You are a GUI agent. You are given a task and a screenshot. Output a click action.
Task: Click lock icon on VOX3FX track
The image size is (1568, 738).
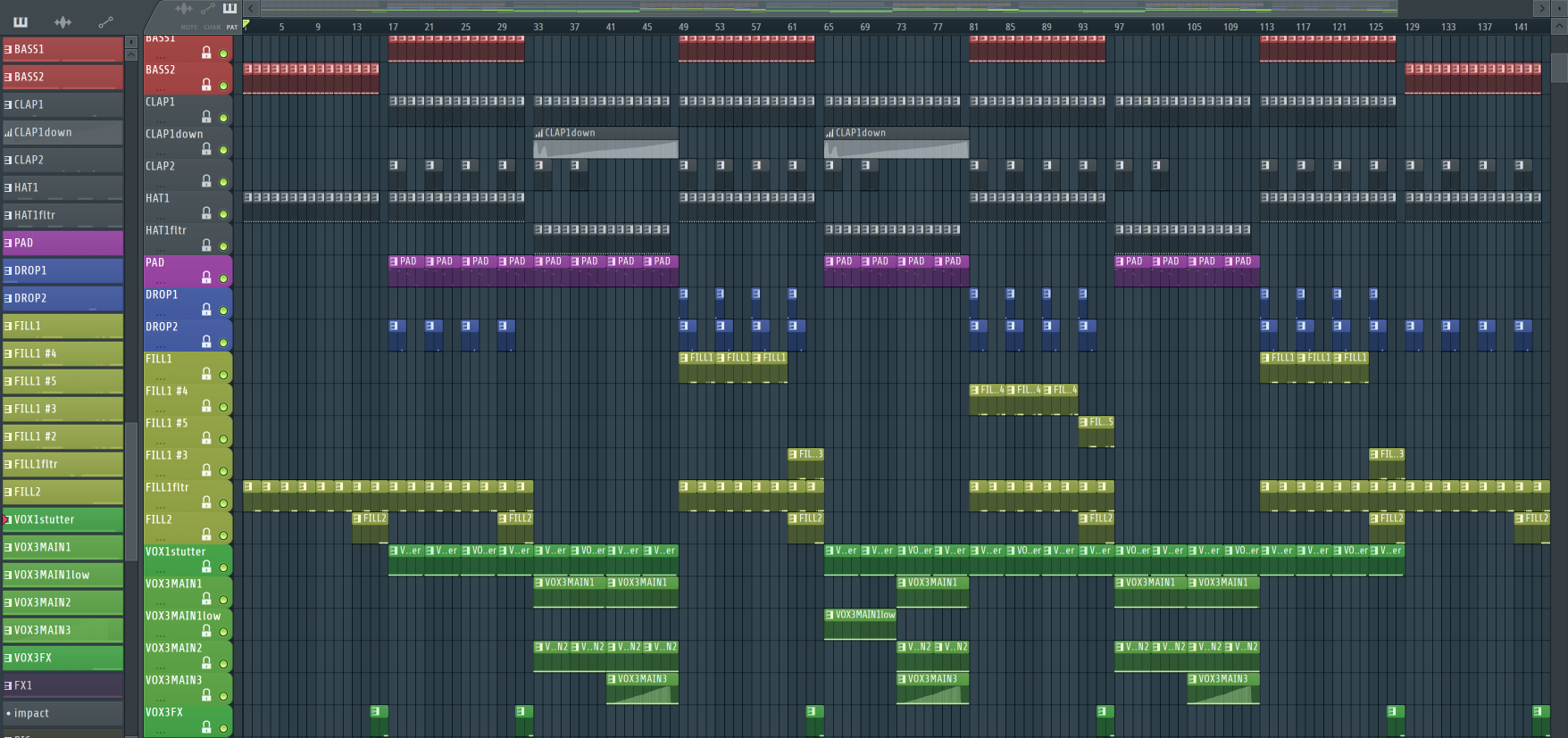(x=206, y=727)
